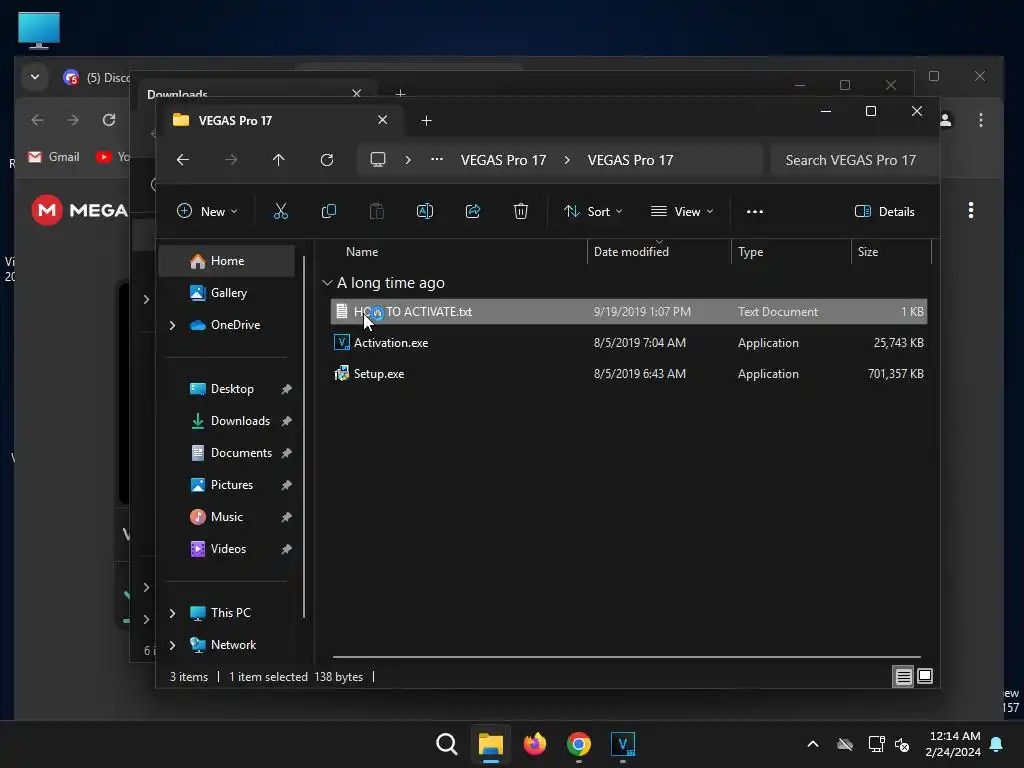Toggle the Details pane button
1024x768 pixels.
885,212
